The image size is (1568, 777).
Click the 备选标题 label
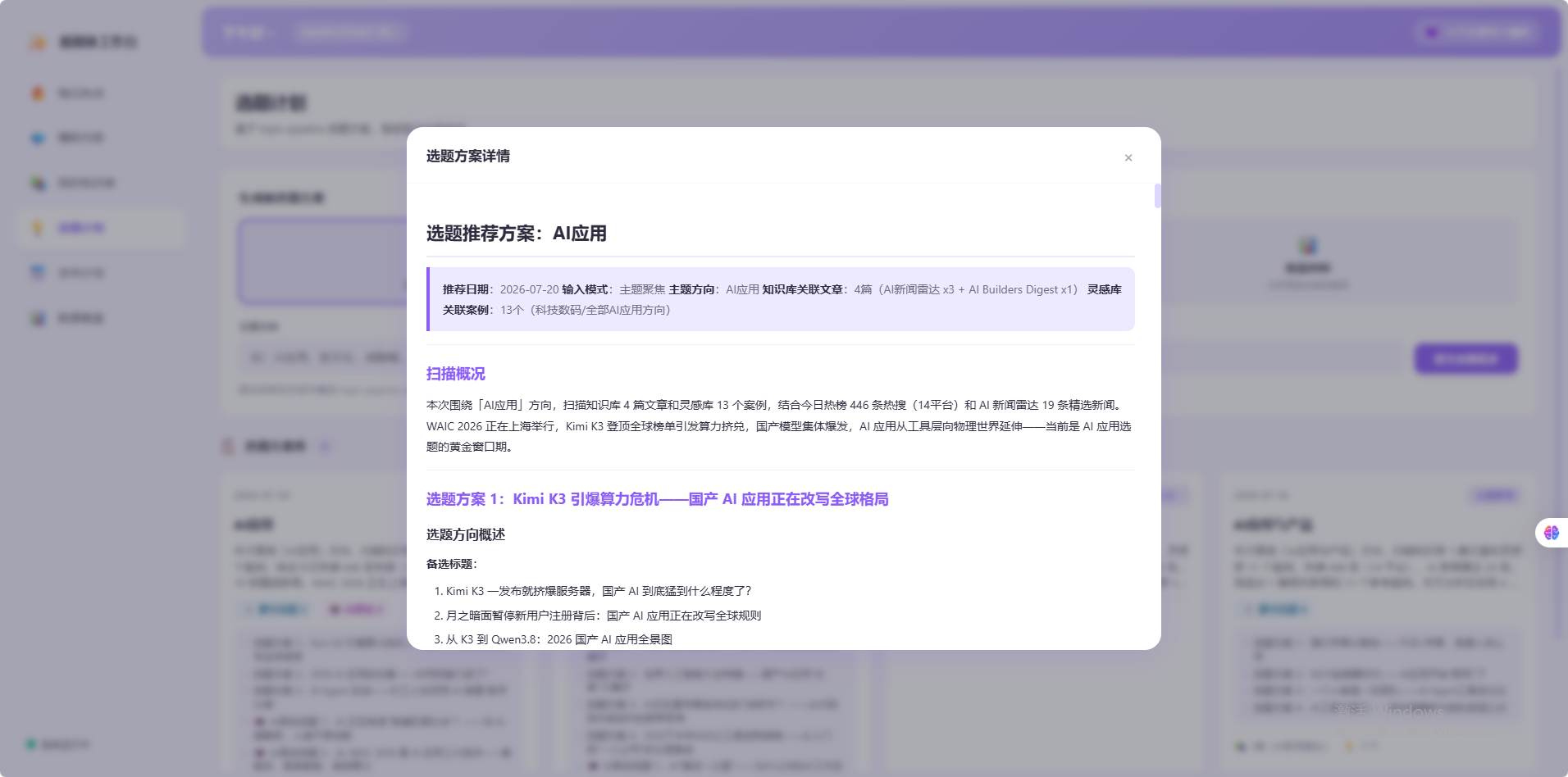(451, 564)
